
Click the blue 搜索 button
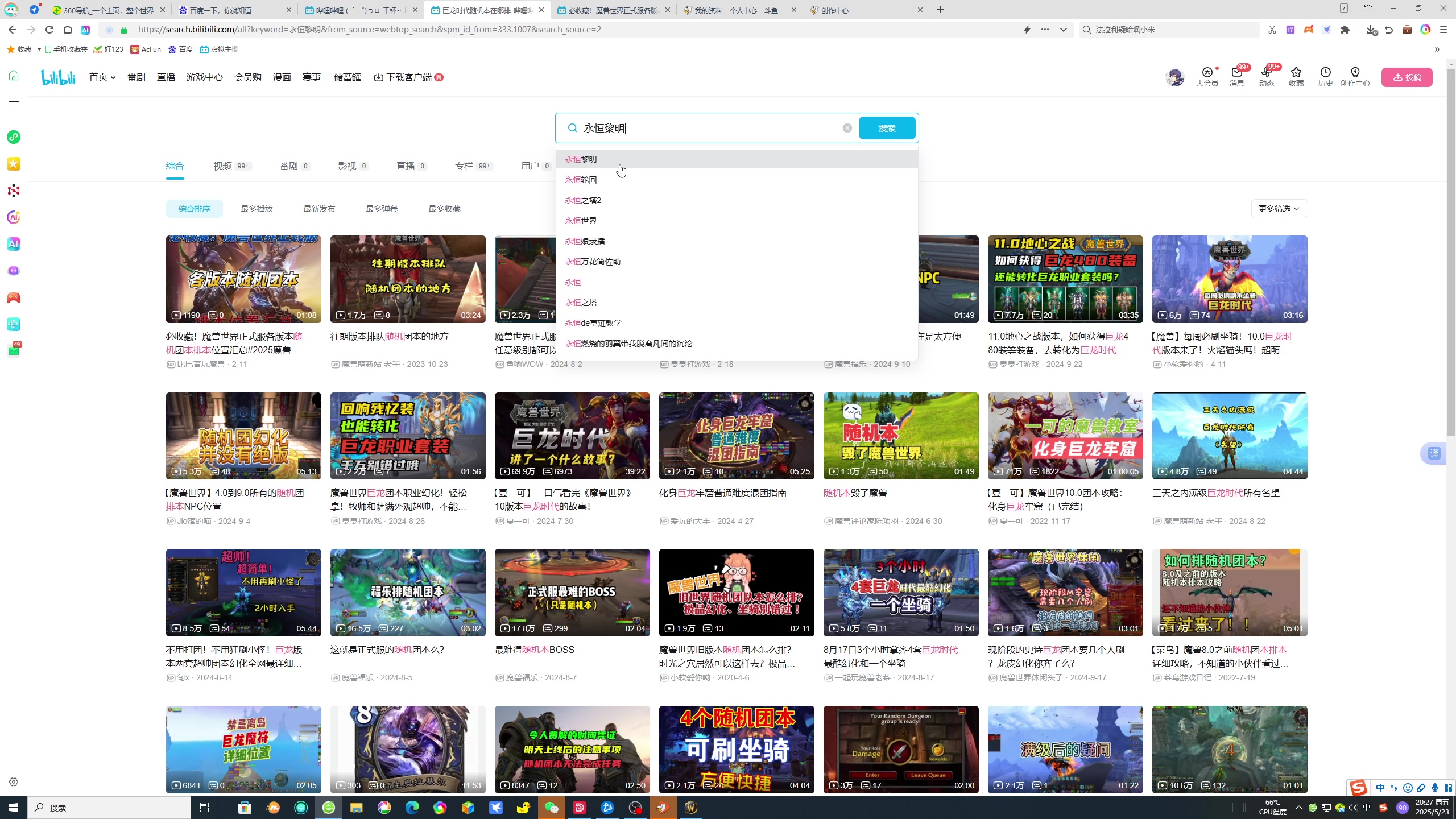(x=887, y=128)
